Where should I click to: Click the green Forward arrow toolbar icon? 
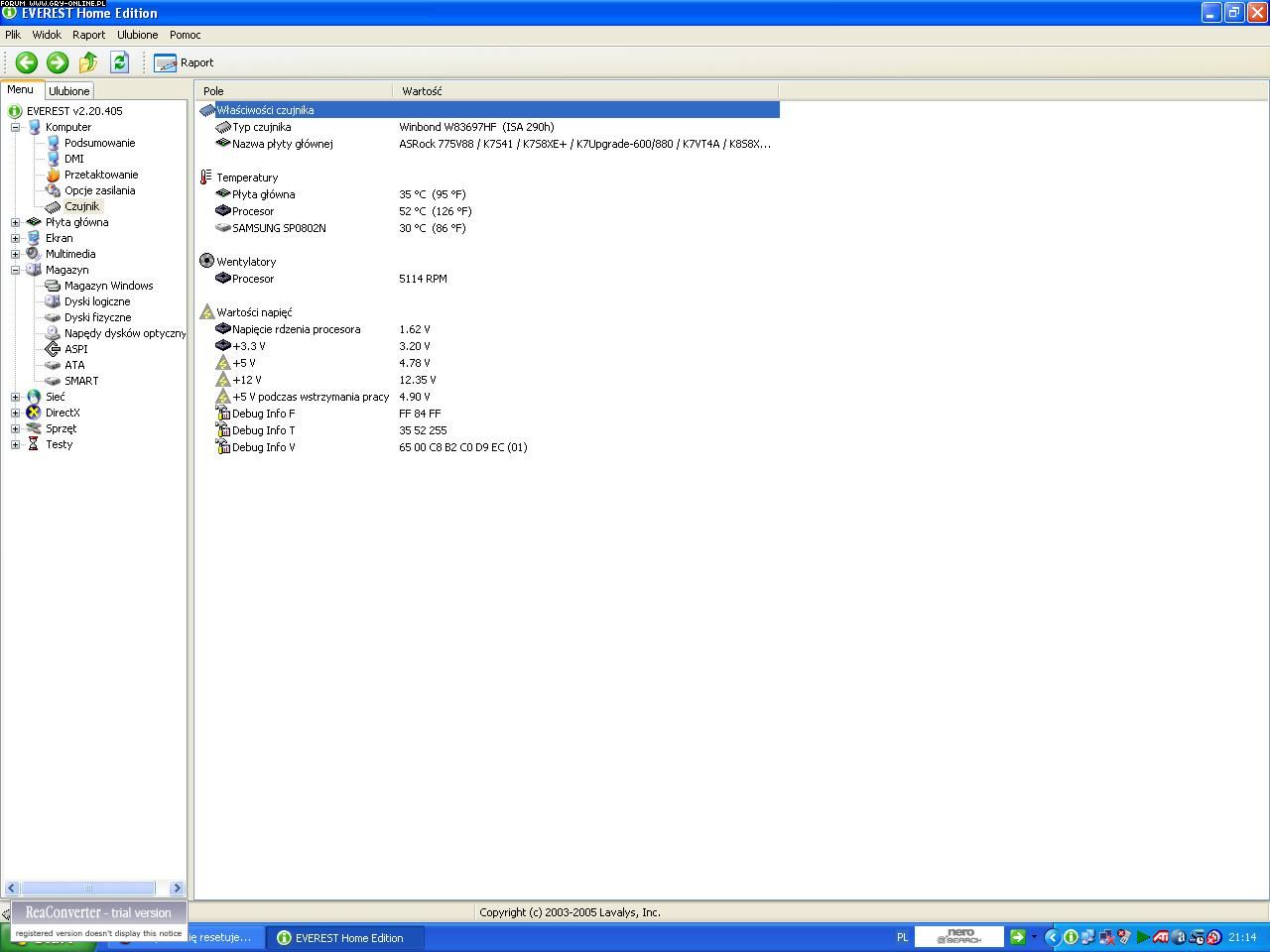click(x=58, y=62)
